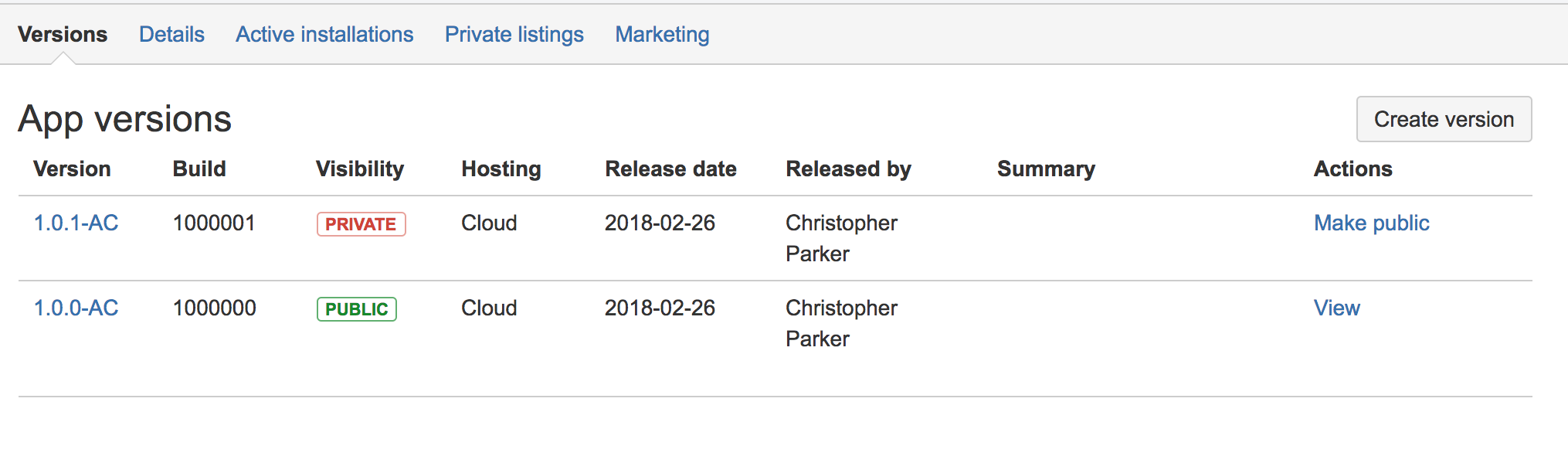The width and height of the screenshot is (1568, 470).
Task: Go to Active installations tab
Action: tap(324, 35)
